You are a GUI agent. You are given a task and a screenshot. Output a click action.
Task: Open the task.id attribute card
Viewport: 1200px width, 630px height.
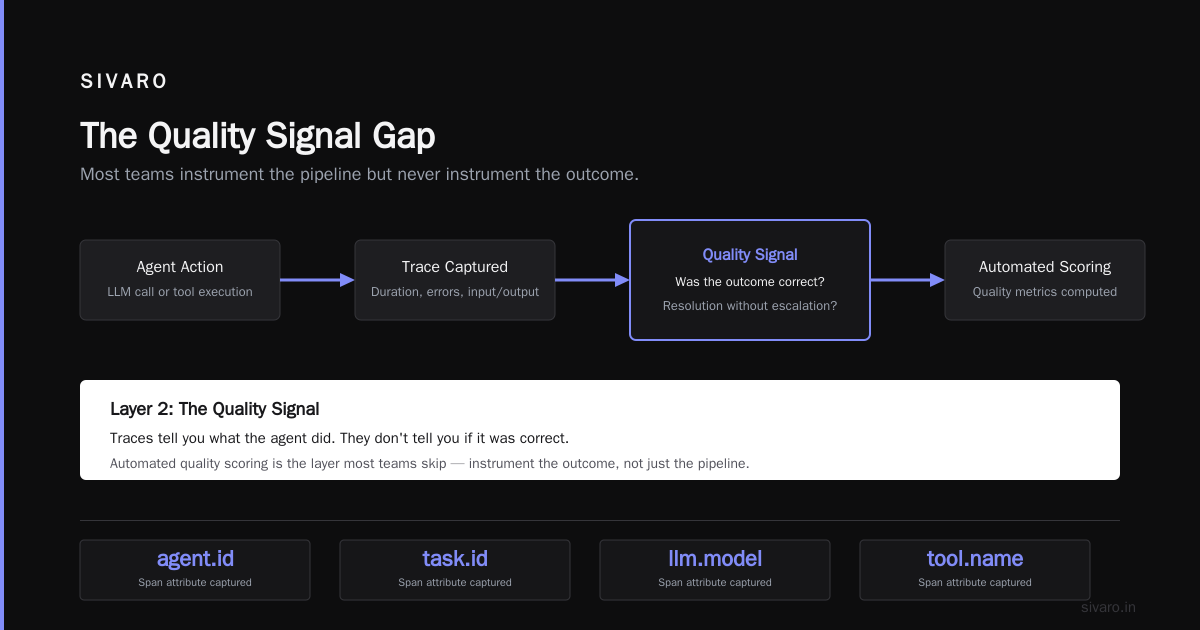point(455,570)
